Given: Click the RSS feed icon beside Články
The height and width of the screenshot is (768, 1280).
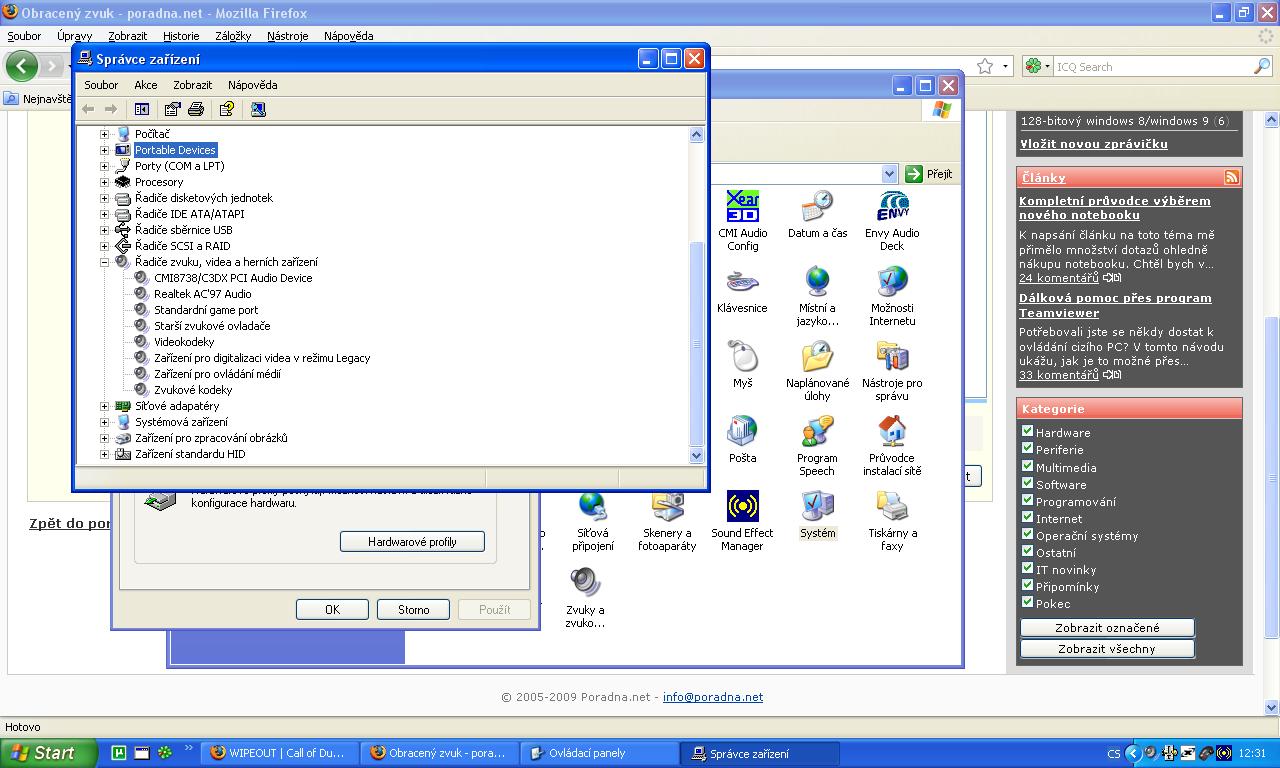Looking at the screenshot, I should click(x=1231, y=177).
